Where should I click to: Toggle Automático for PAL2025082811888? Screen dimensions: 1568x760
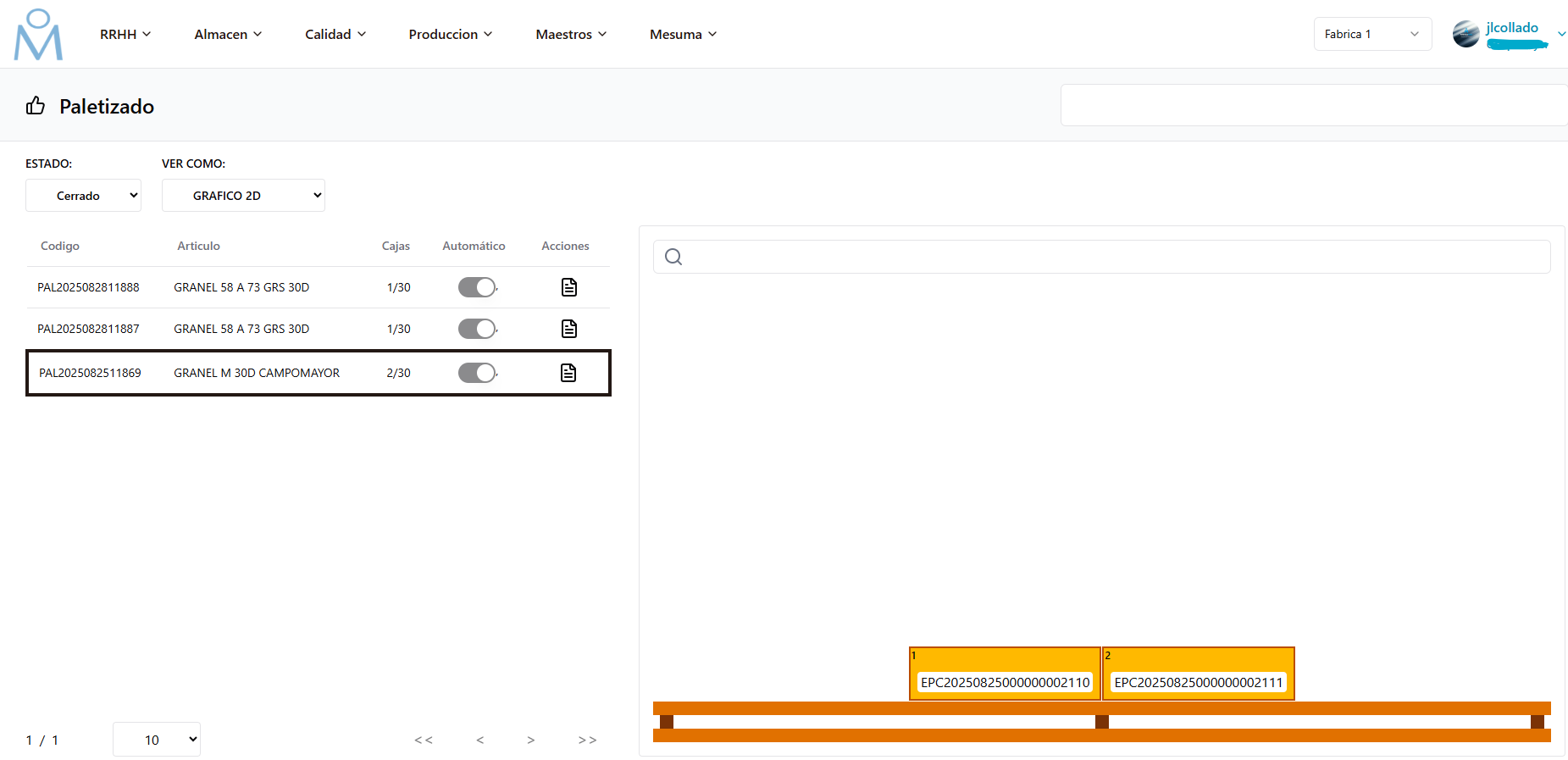pyautogui.click(x=477, y=287)
